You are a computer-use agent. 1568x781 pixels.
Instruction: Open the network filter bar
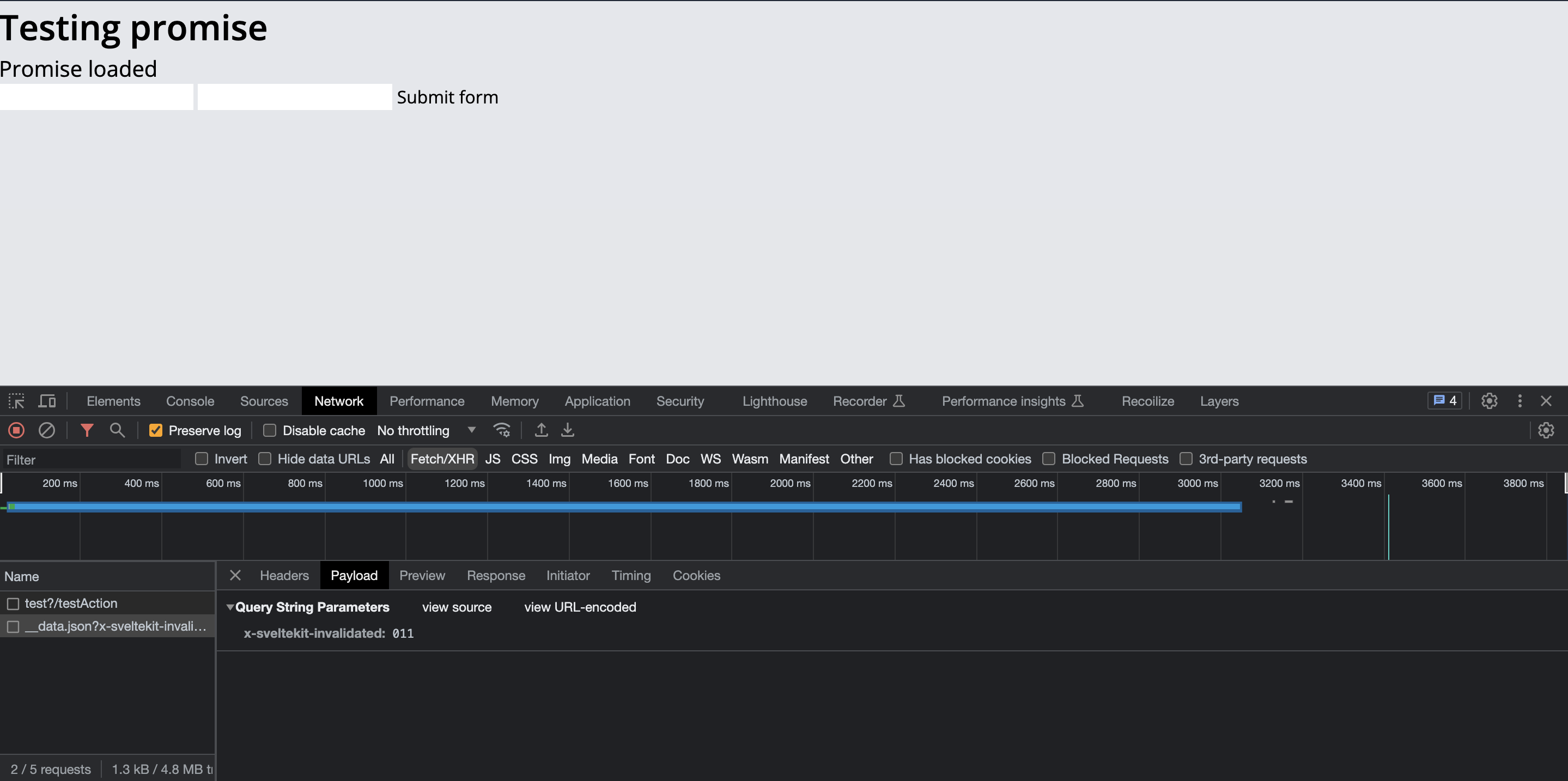pyautogui.click(x=87, y=430)
